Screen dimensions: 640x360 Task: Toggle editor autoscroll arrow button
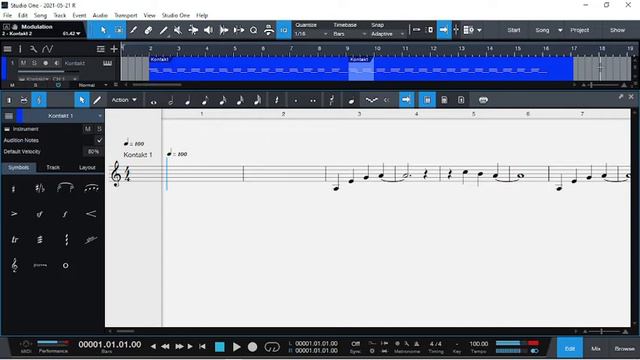pos(406,100)
